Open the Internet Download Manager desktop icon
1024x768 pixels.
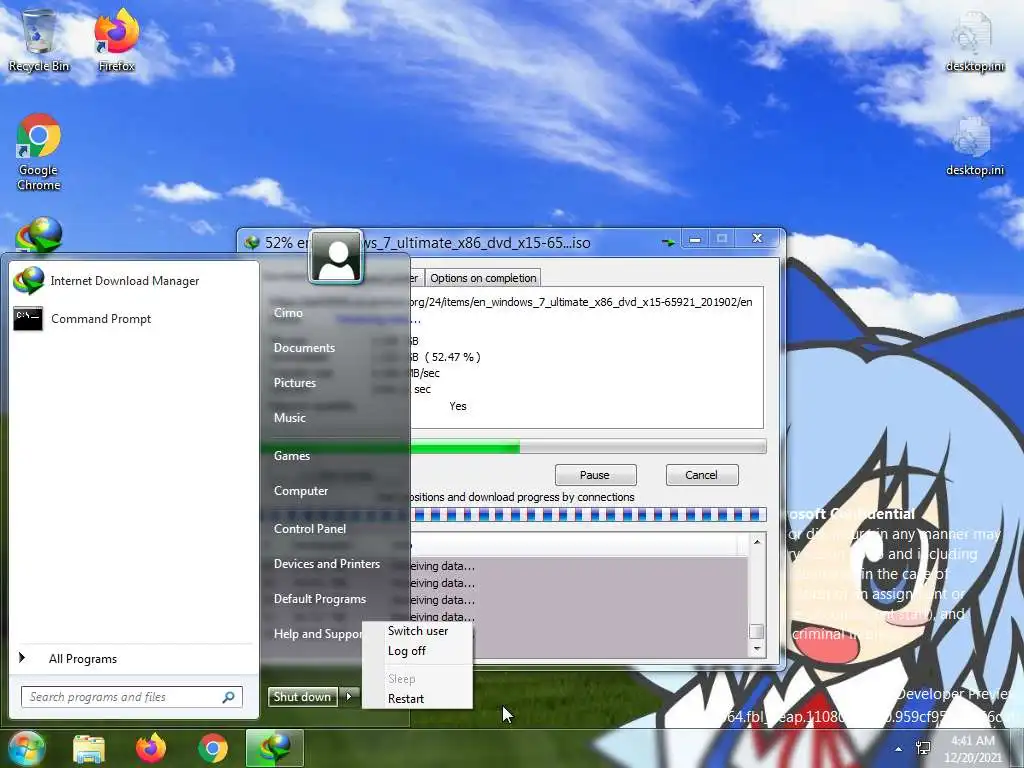click(x=39, y=235)
